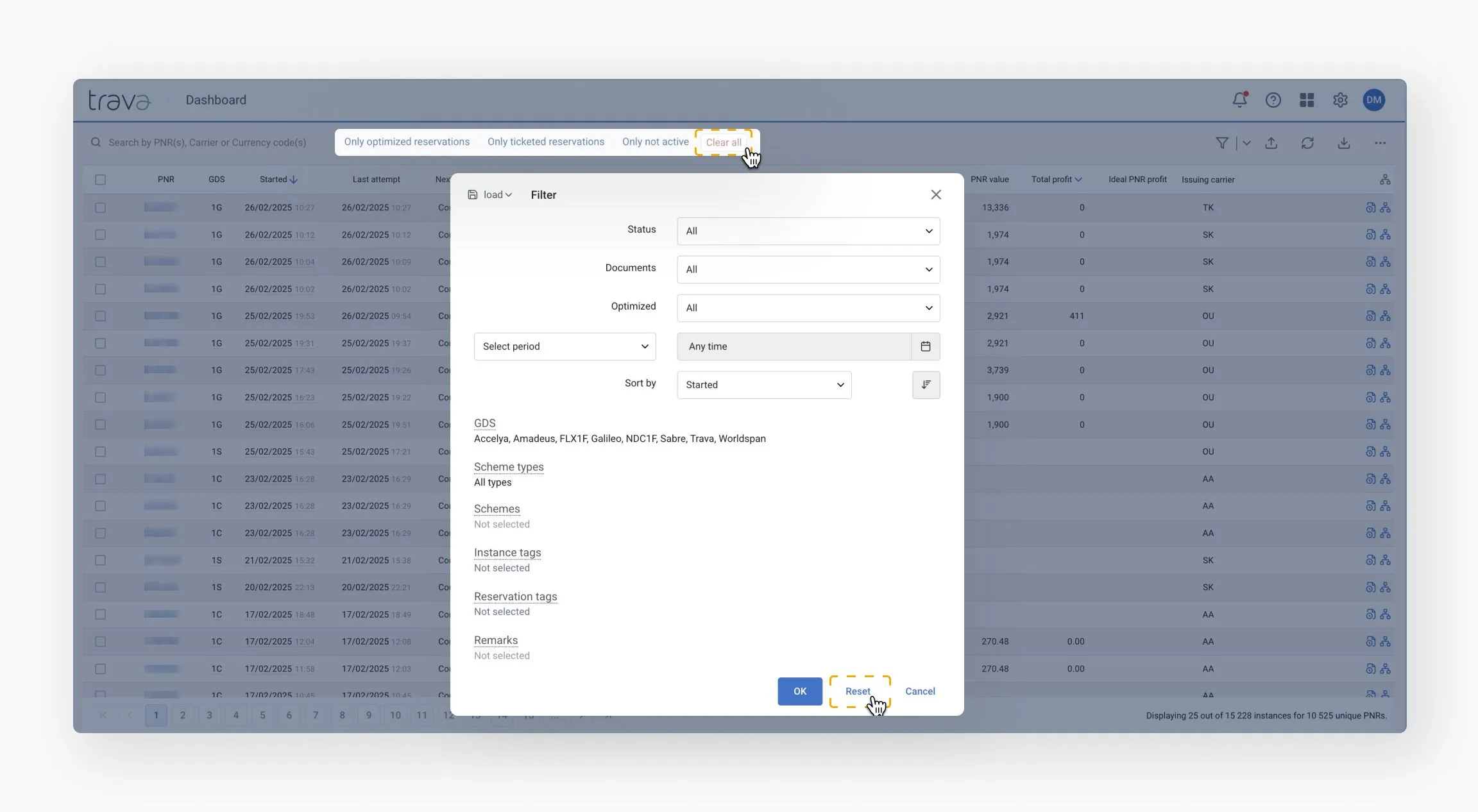Screen dimensions: 1478x812
Task: Tick the select-all checkbox in table header
Action: coord(100,180)
